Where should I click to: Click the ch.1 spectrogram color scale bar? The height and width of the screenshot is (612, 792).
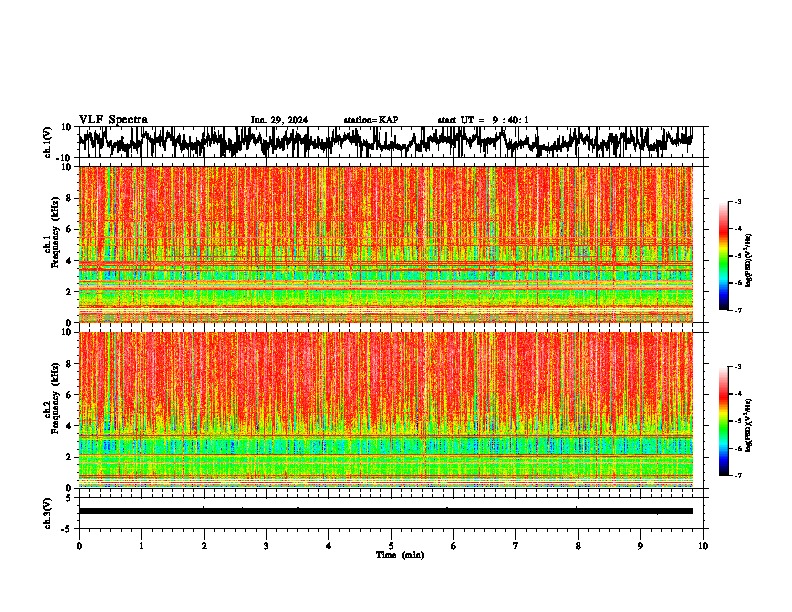pyautogui.click(x=723, y=256)
